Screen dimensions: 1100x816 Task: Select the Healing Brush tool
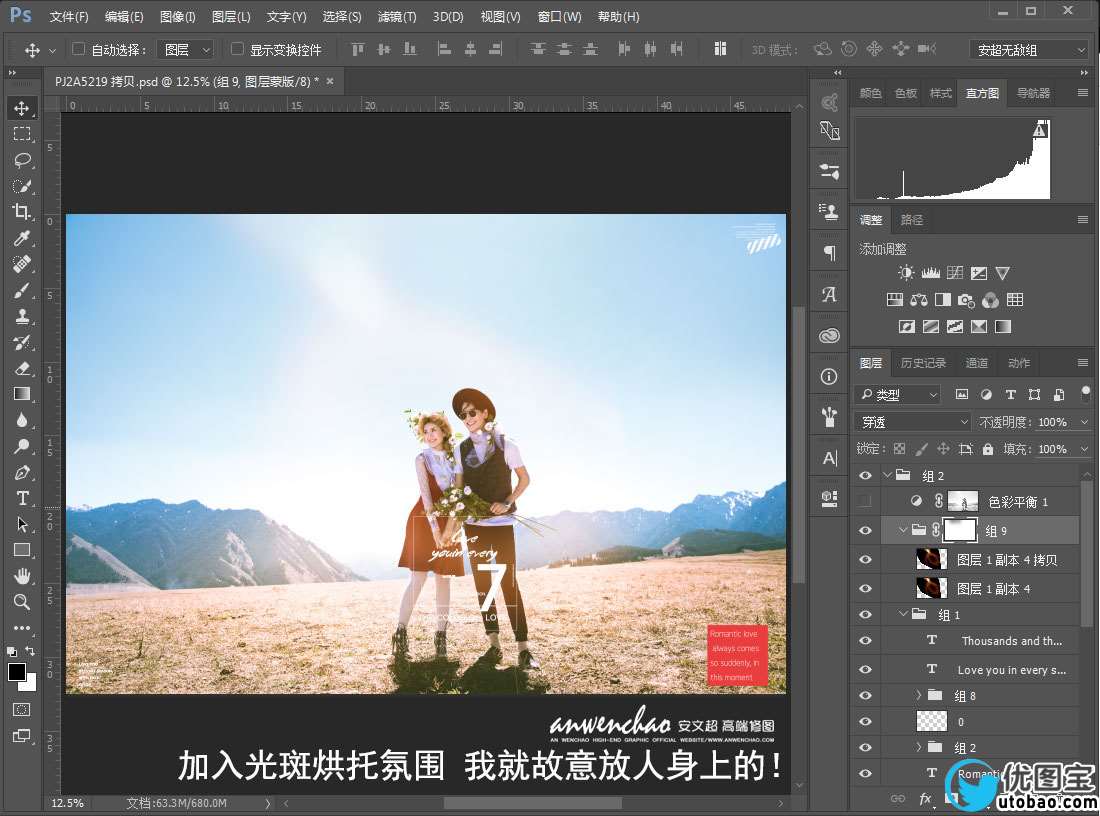click(22, 264)
